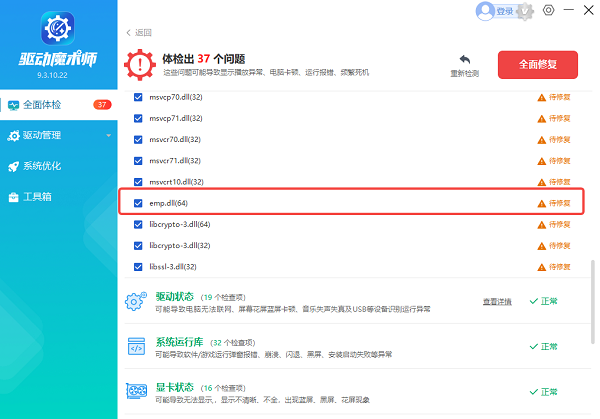Click warning triangle for msvcp71.dll(32)

point(541,119)
